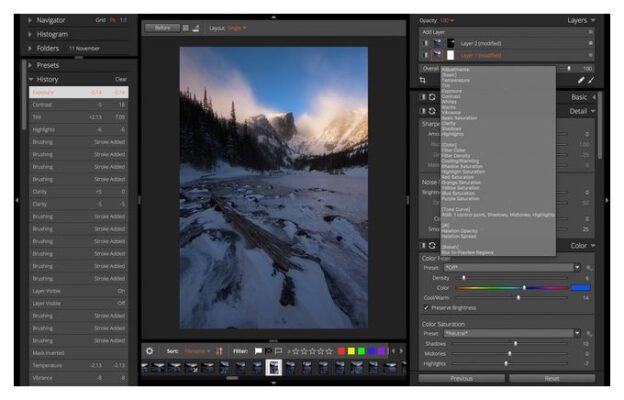The width and height of the screenshot is (624, 400).
Task: Select the highlighted filmstrip thumbnail
Action: [274, 368]
